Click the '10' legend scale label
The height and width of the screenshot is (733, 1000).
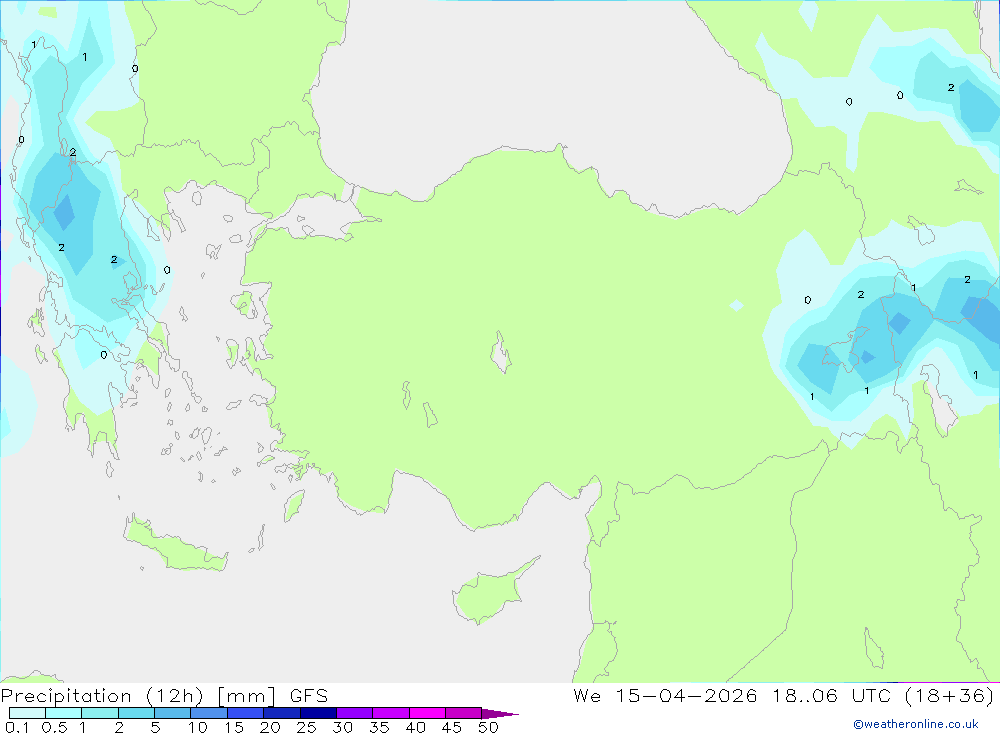point(197,727)
